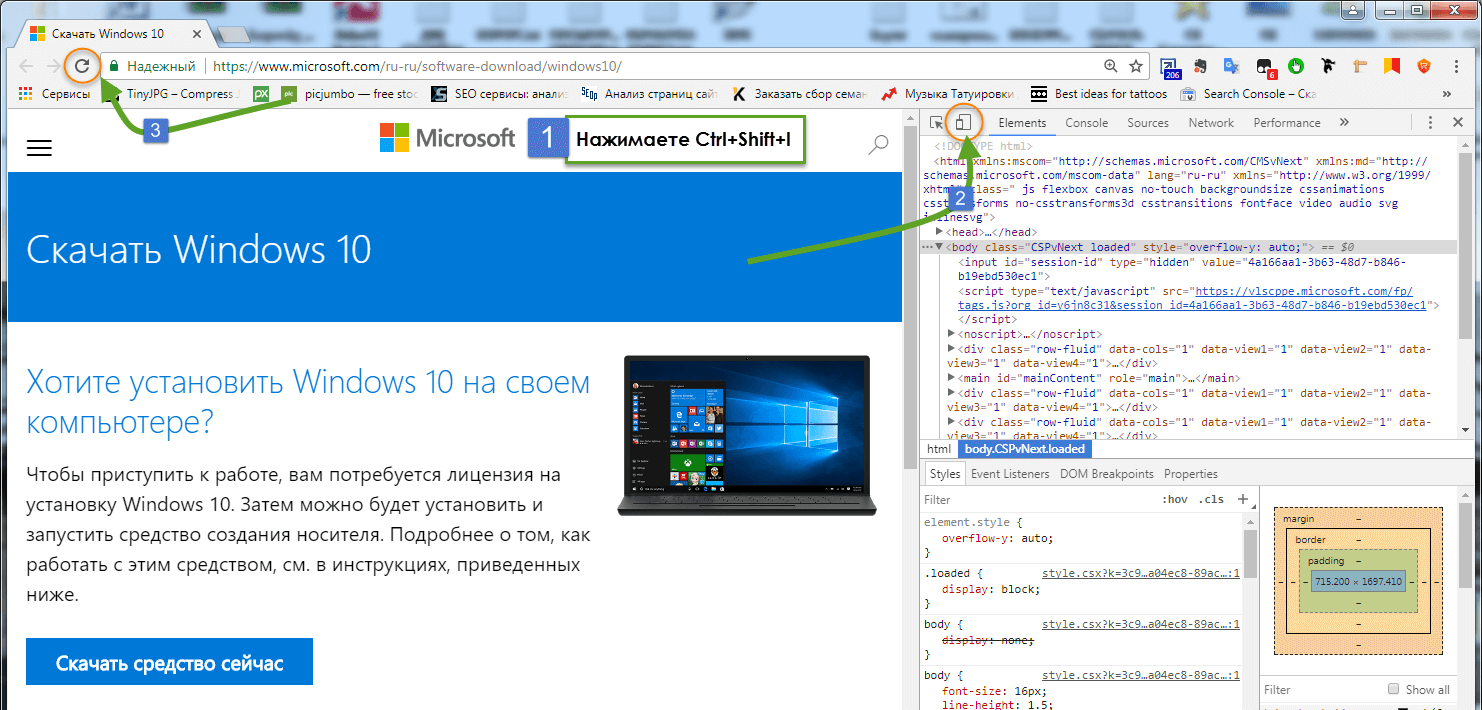Activate the inspect element picker tool
Image resolution: width=1482 pixels, height=710 pixels.
pyautogui.click(x=936, y=123)
